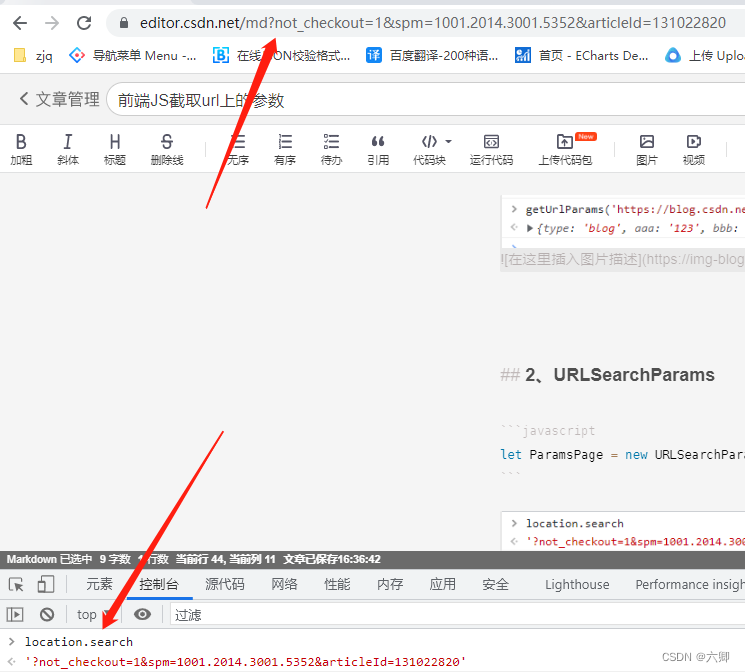The width and height of the screenshot is (745, 672).
Task: Click 运行代码 toolbar icon
Action: (491, 149)
